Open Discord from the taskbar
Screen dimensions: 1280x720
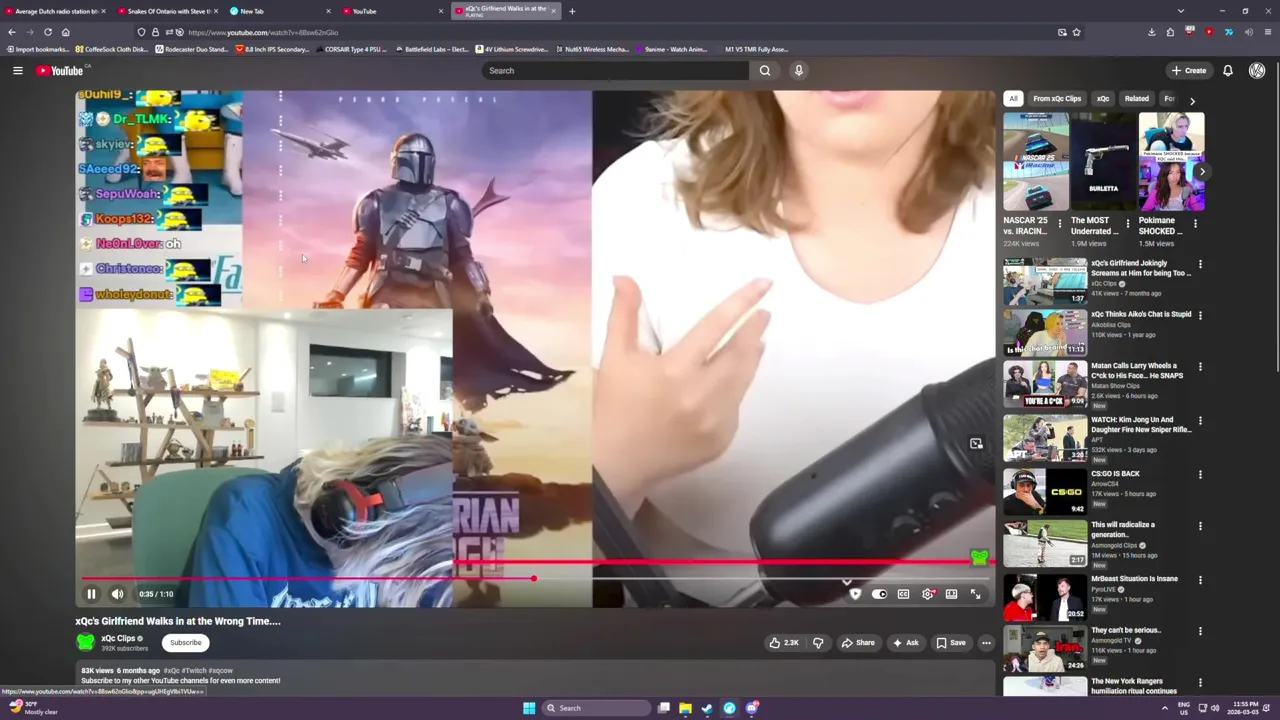[752, 708]
